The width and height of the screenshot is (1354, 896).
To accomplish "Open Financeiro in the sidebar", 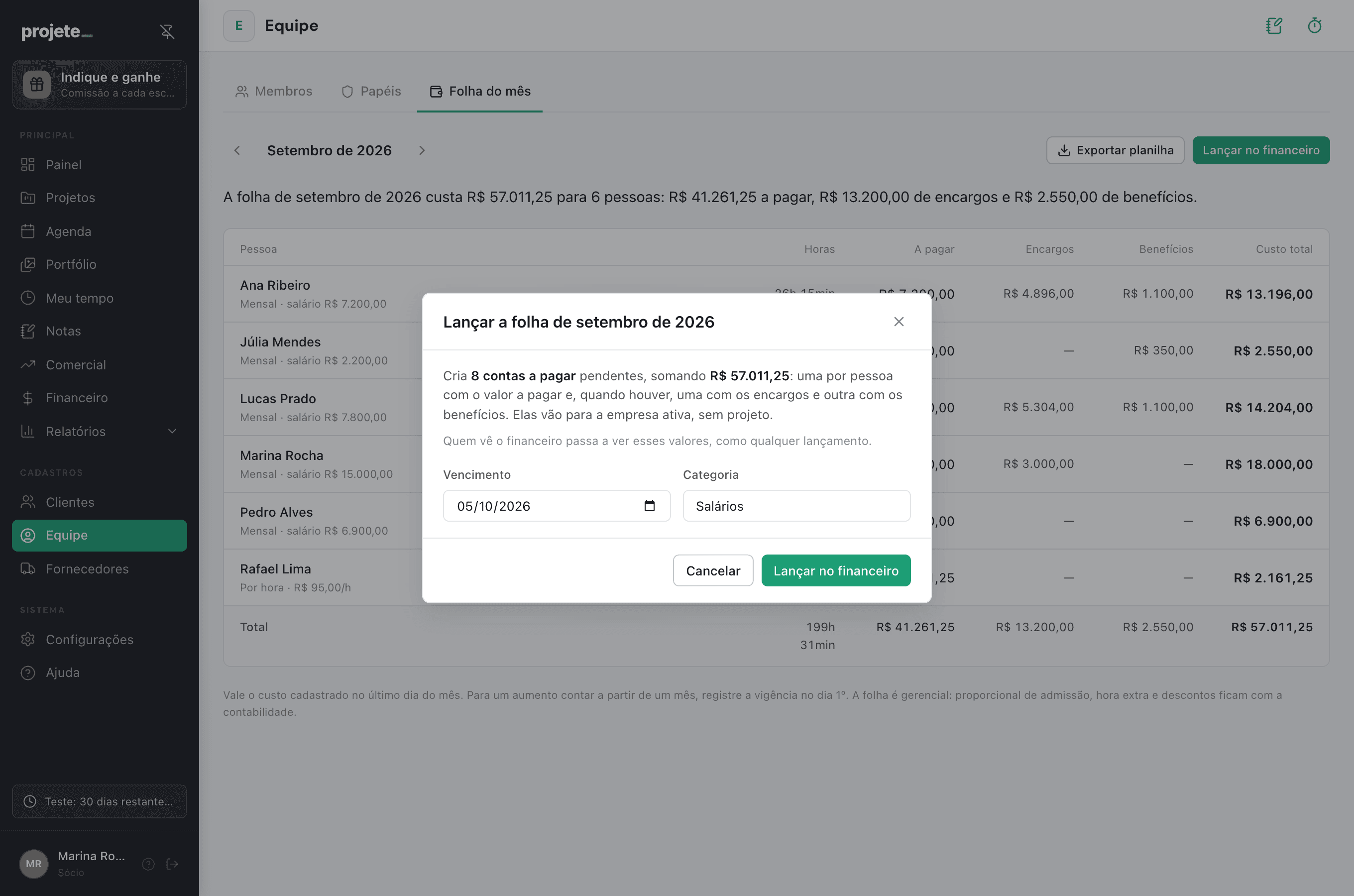I will click(x=100, y=398).
